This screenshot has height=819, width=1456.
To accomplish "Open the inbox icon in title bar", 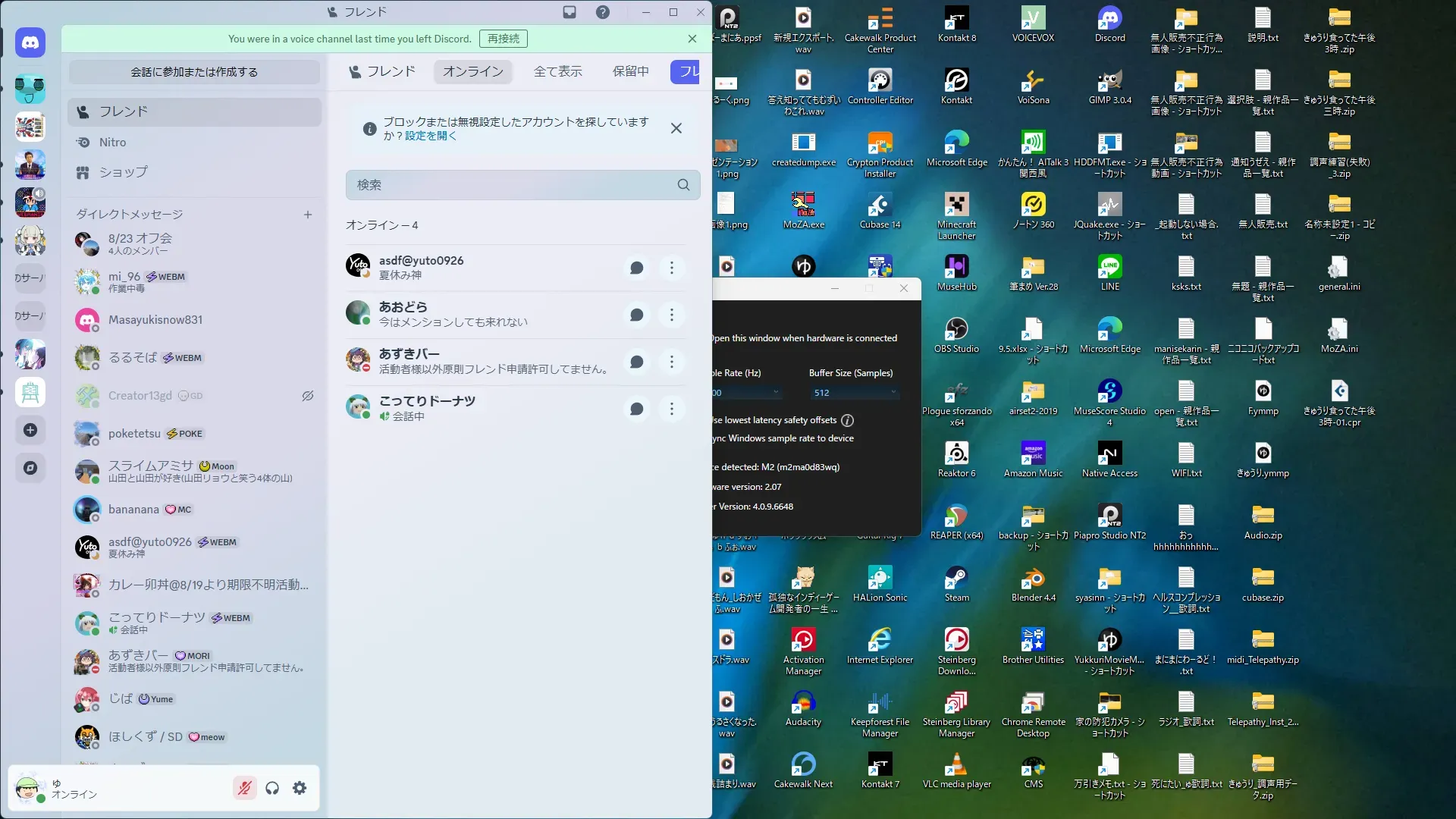I will pyautogui.click(x=570, y=12).
